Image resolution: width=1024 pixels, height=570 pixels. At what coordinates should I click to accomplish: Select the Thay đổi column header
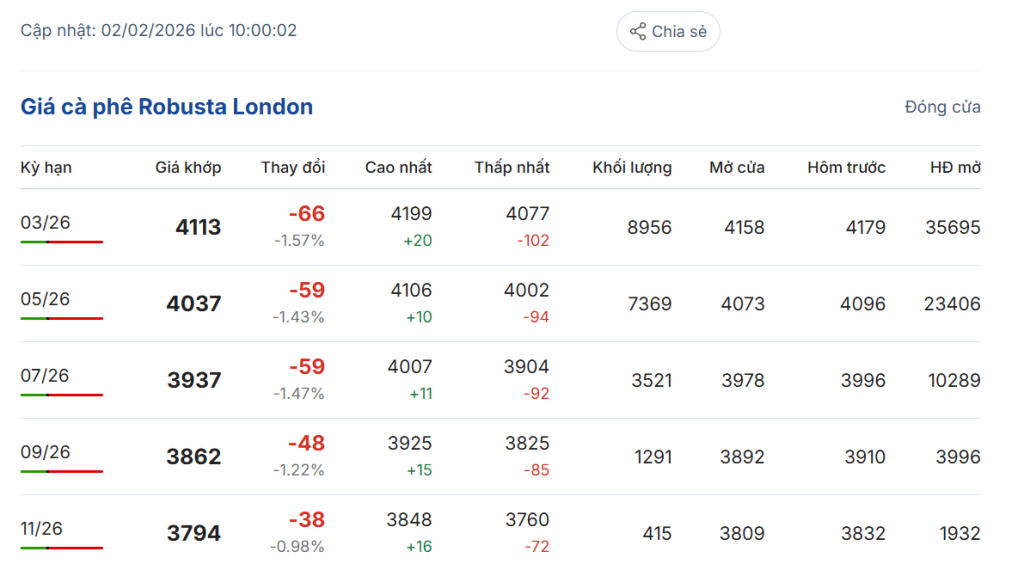tap(293, 167)
